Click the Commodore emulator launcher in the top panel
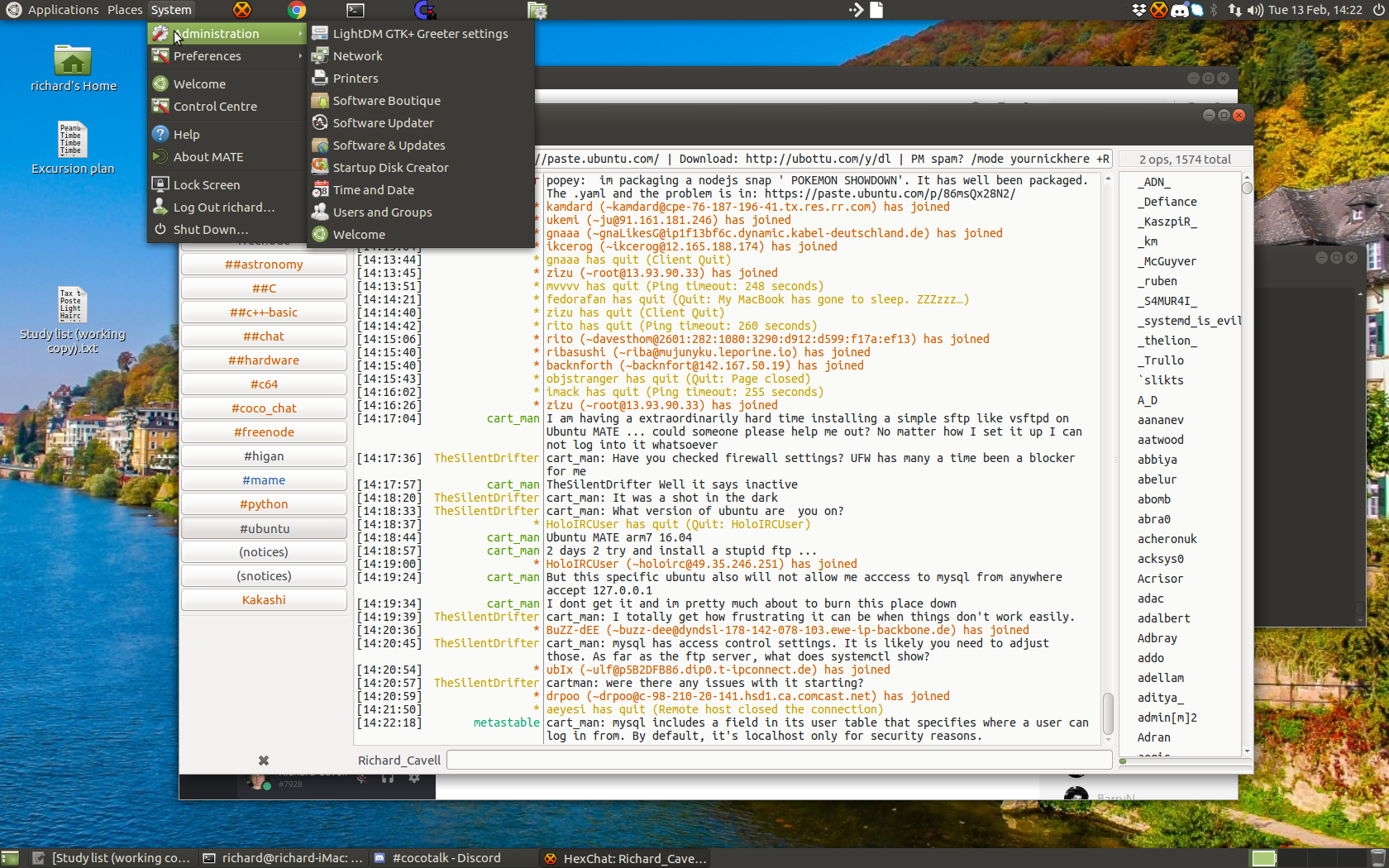Viewport: 1389px width, 868px height. [424, 10]
